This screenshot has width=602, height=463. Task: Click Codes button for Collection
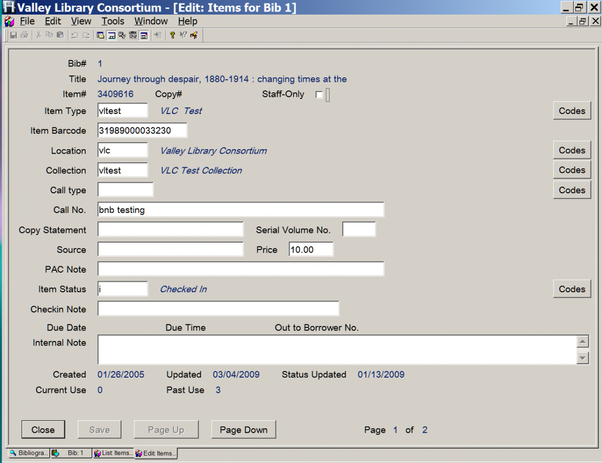pos(572,170)
